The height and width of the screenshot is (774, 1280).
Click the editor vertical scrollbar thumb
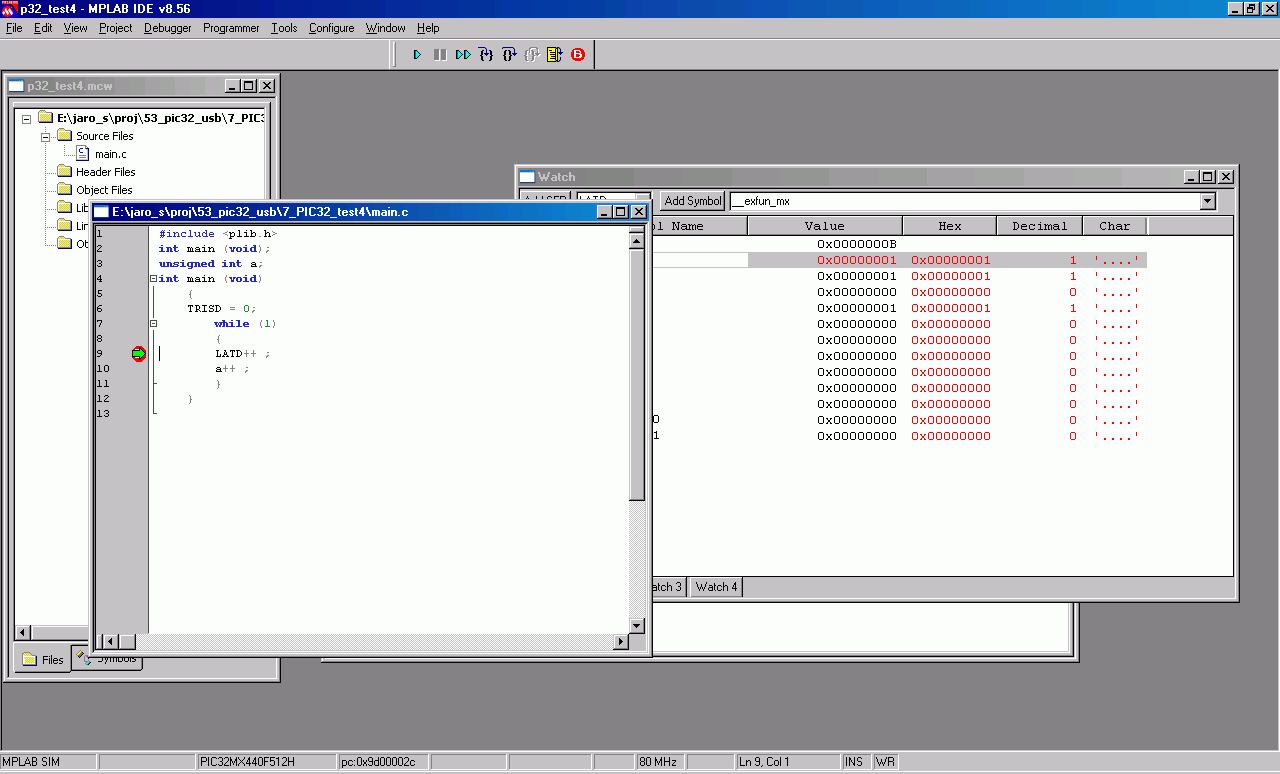click(x=637, y=375)
